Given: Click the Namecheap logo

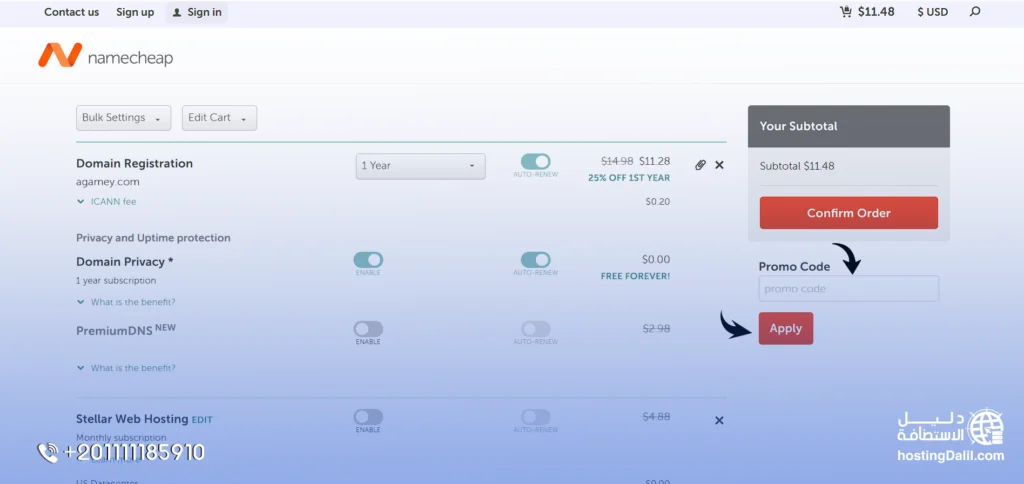Looking at the screenshot, I should tap(106, 57).
